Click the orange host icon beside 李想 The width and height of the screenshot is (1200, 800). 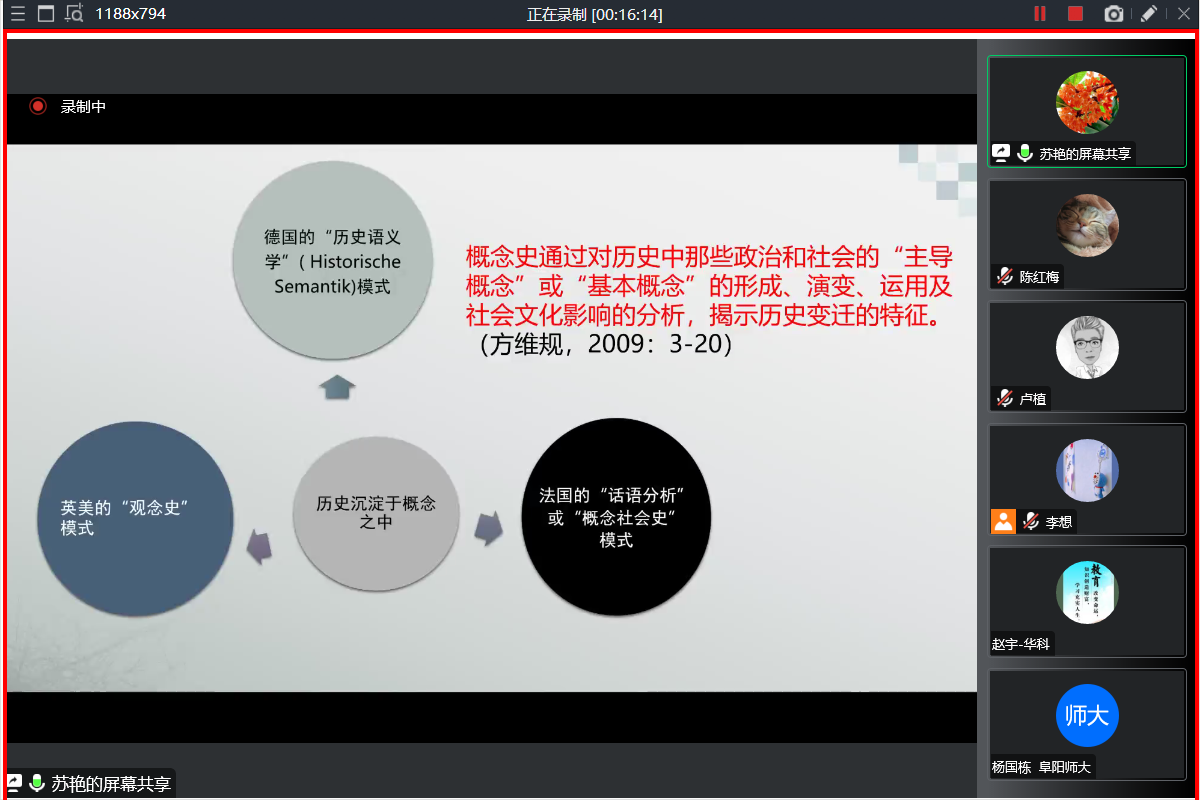1003,521
